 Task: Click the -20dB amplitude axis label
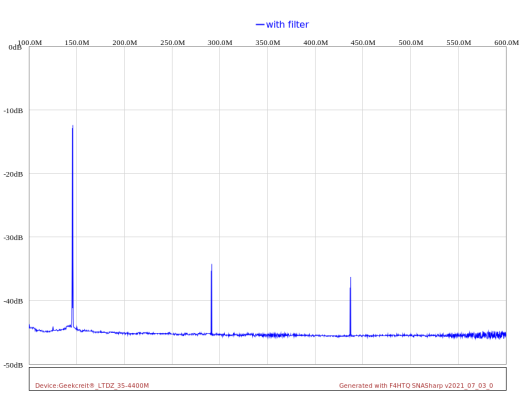[13, 174]
